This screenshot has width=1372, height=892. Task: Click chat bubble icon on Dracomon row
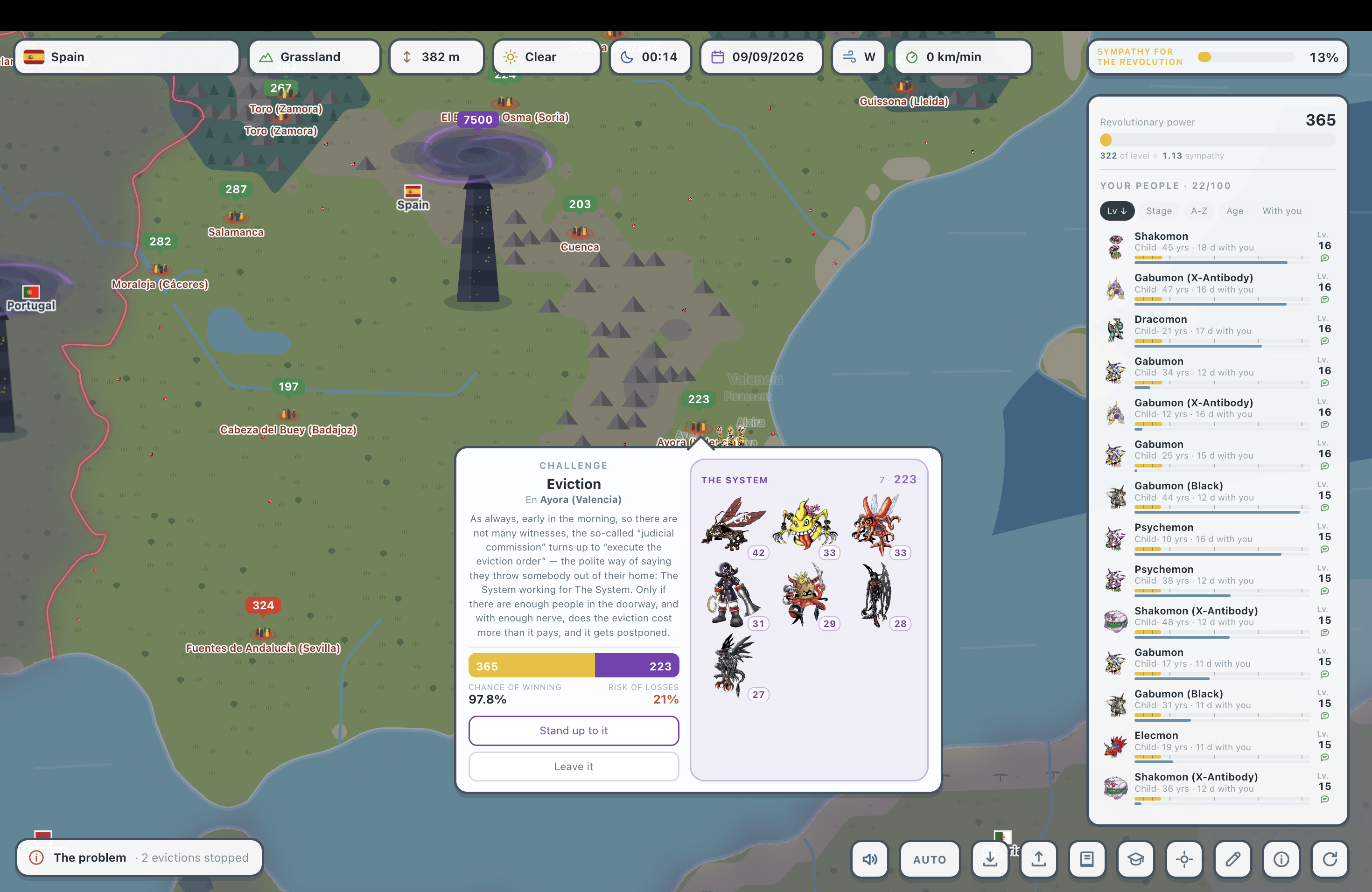pos(1325,341)
